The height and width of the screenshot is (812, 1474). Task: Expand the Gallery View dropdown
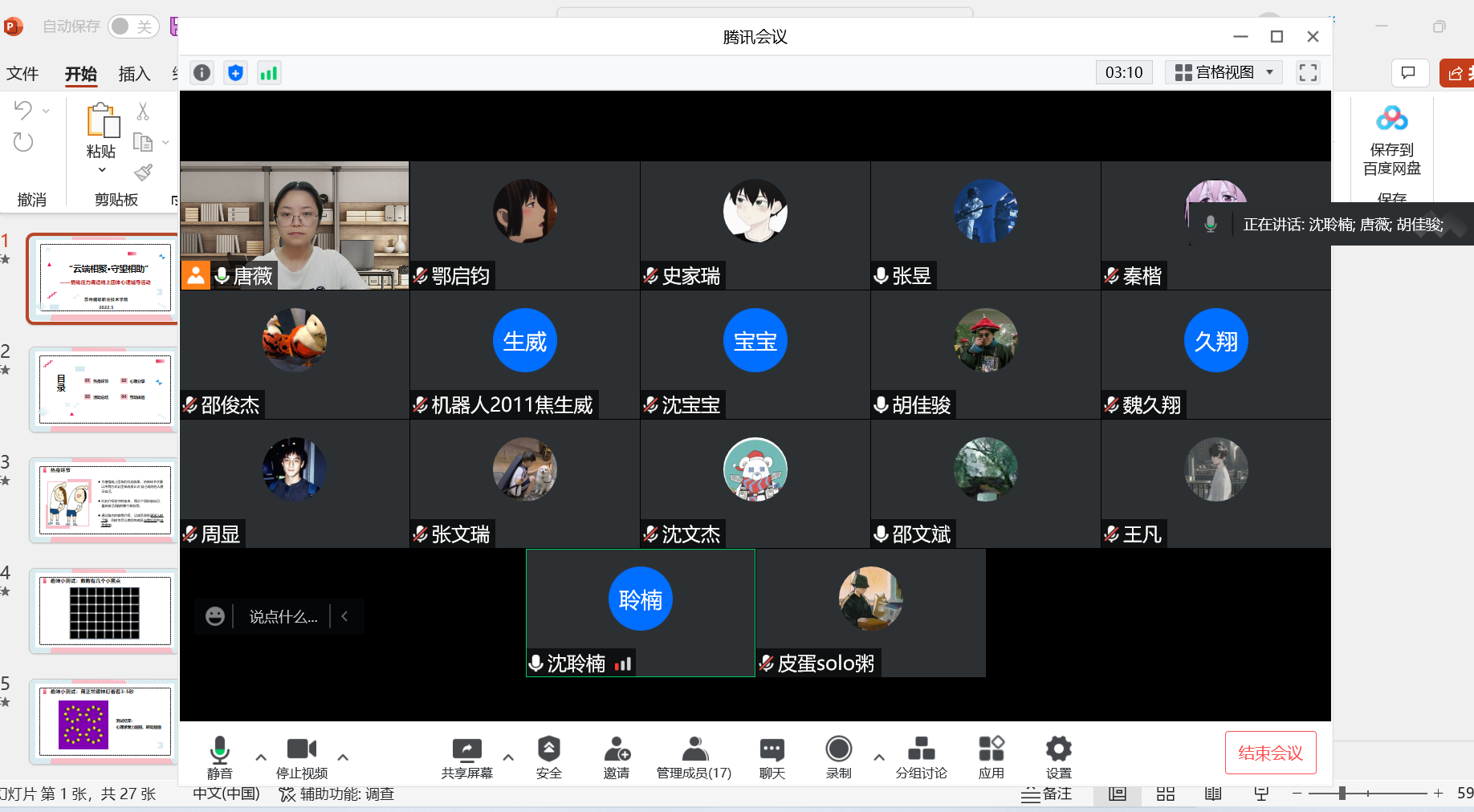[1224, 72]
